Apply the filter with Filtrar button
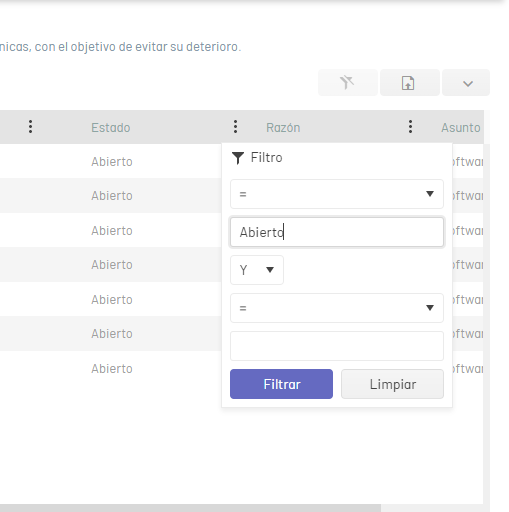509x512 pixels. [x=281, y=384]
